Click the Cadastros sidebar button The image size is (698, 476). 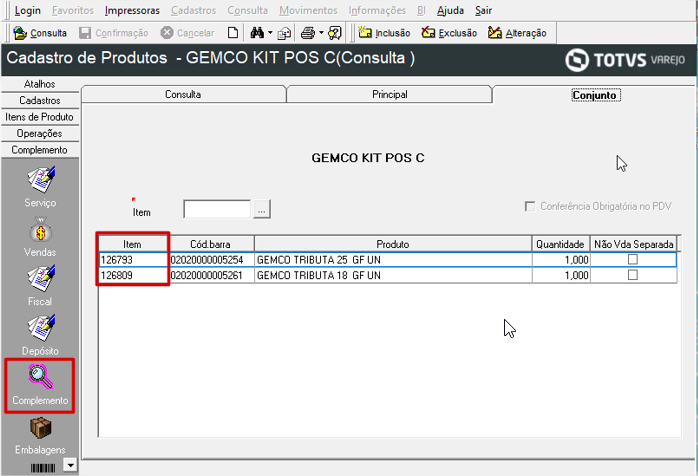pyautogui.click(x=40, y=100)
